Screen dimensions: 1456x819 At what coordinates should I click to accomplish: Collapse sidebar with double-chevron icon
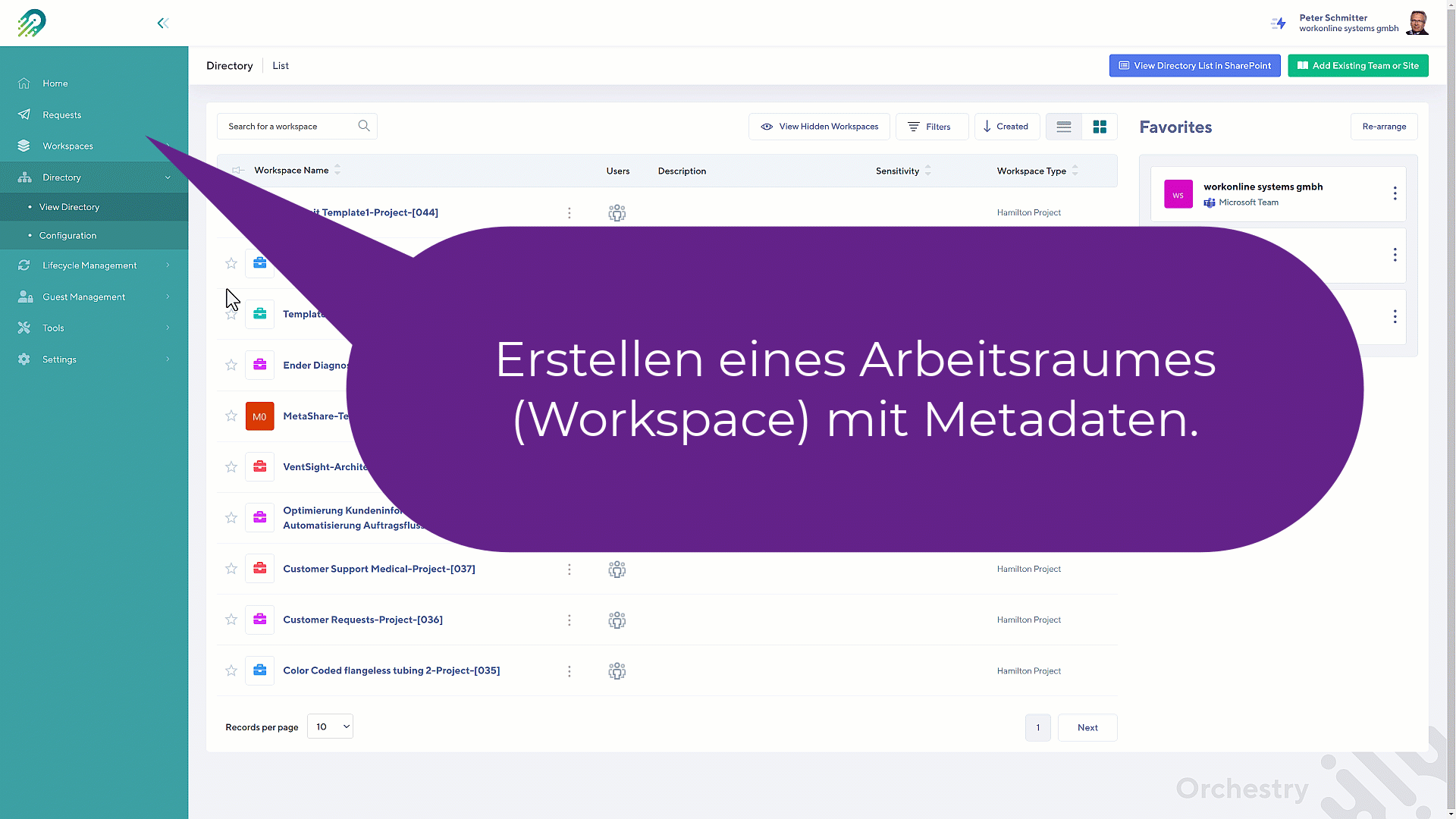pyautogui.click(x=162, y=23)
